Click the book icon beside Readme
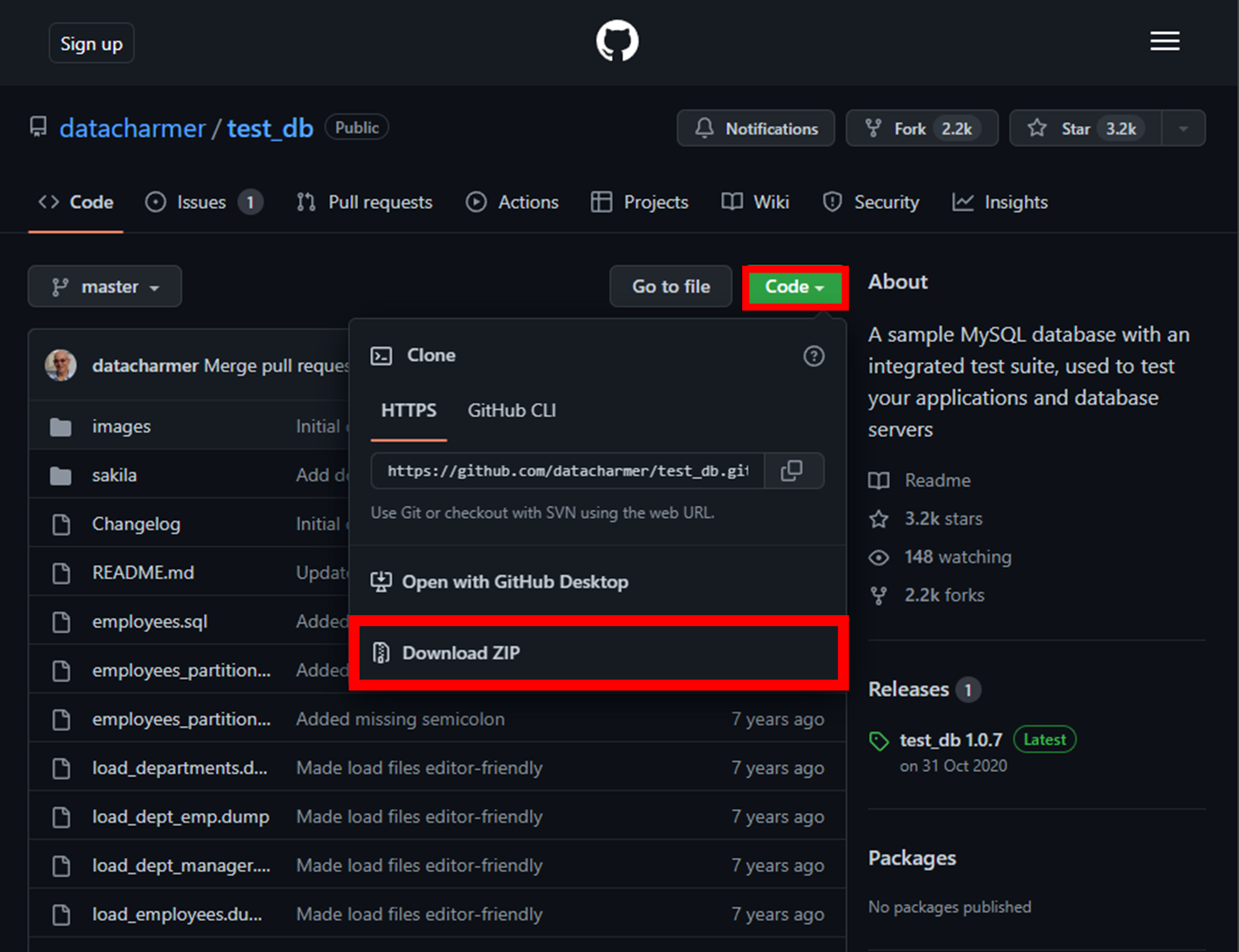The image size is (1239, 952). pyautogui.click(x=879, y=481)
